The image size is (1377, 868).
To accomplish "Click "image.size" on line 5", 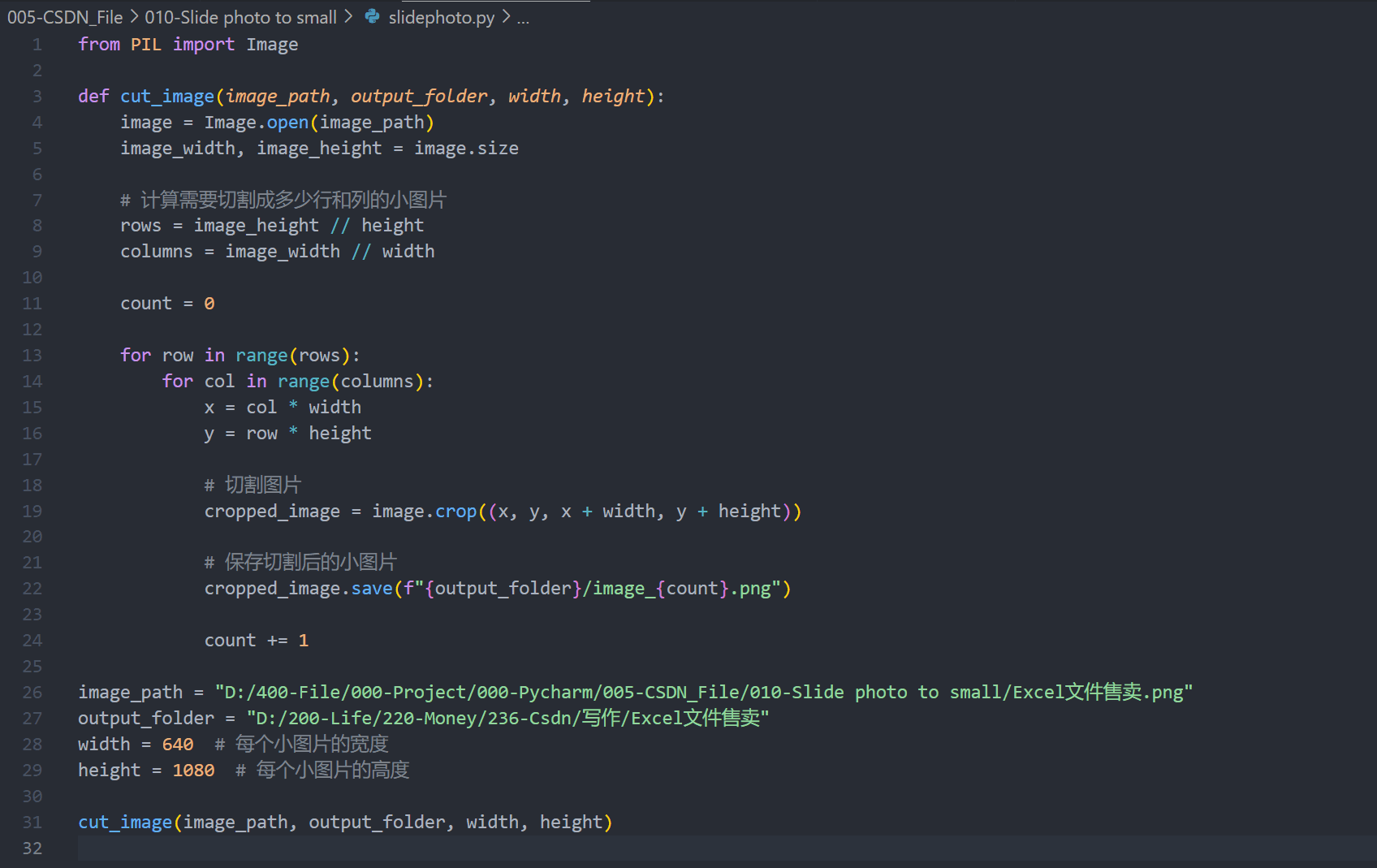I will coord(466,149).
